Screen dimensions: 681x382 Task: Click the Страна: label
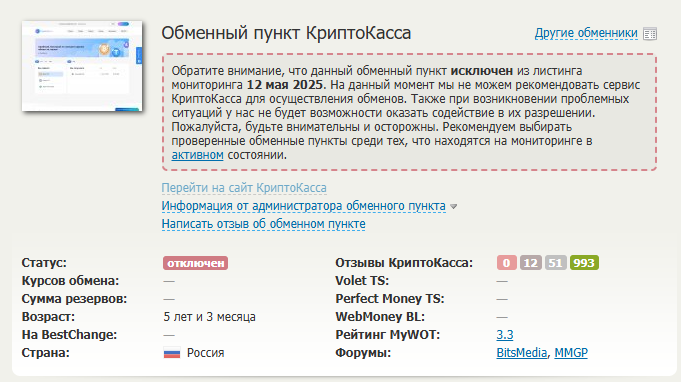point(46,353)
